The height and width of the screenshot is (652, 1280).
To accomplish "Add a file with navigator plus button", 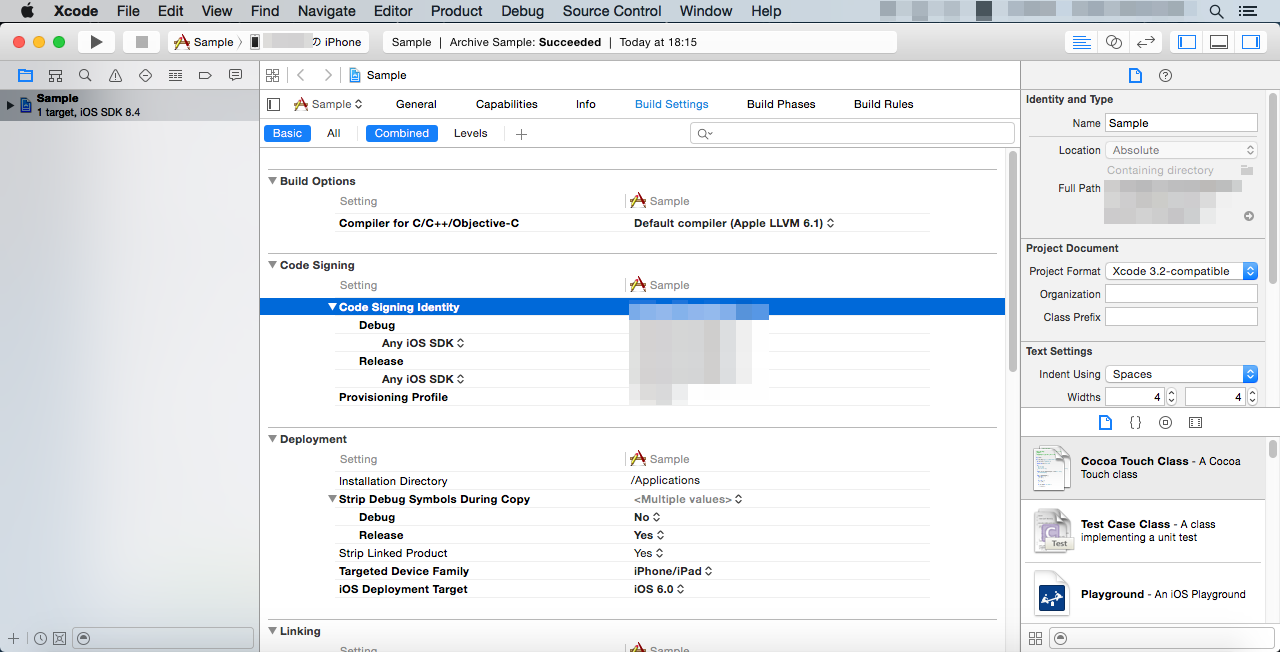I will (x=13, y=638).
